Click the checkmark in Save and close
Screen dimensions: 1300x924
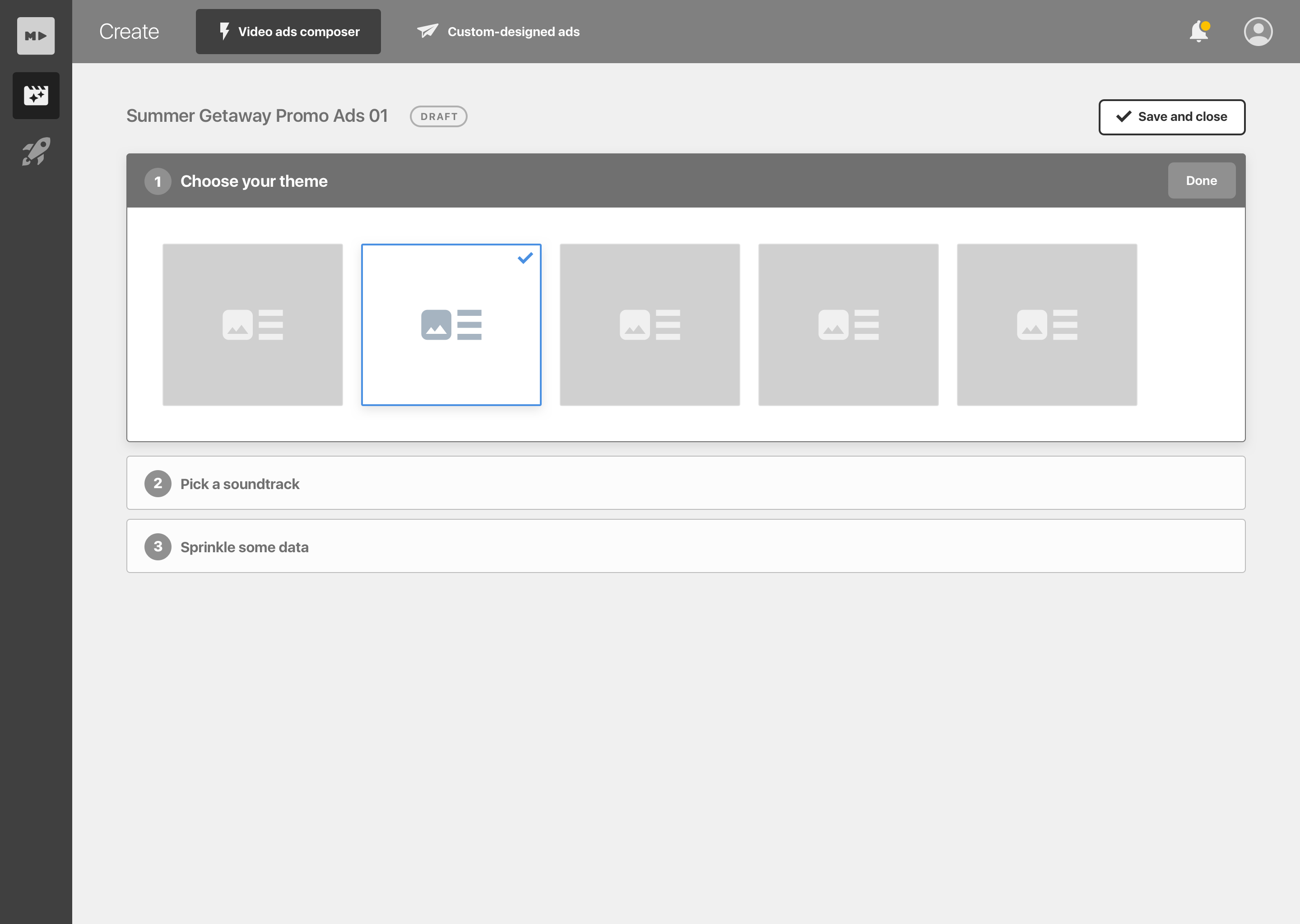1124,117
